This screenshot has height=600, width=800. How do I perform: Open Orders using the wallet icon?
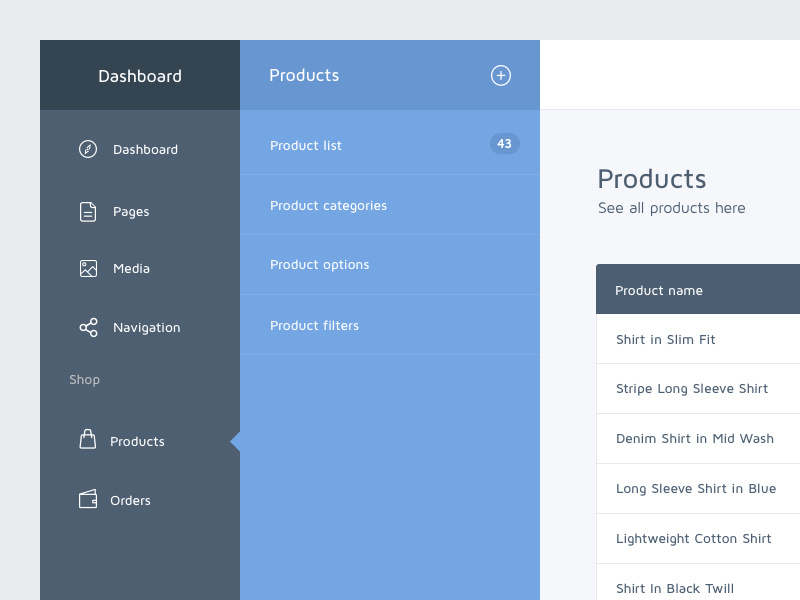click(89, 500)
